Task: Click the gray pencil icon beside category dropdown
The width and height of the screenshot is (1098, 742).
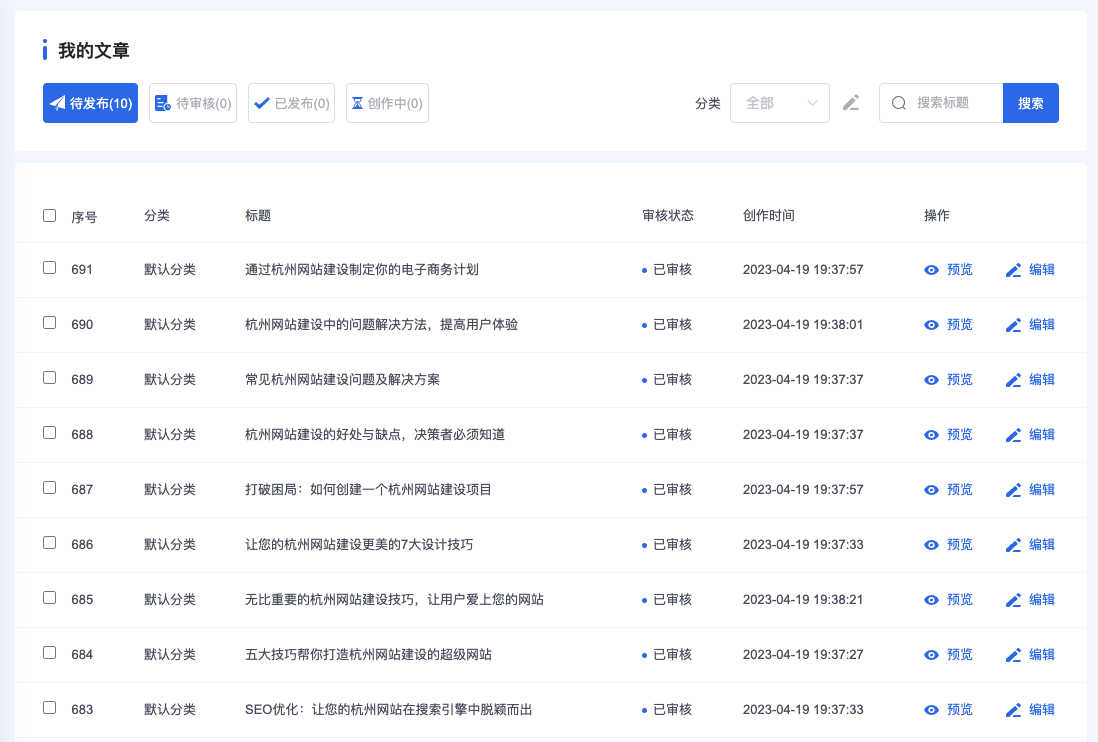Action: (x=851, y=103)
